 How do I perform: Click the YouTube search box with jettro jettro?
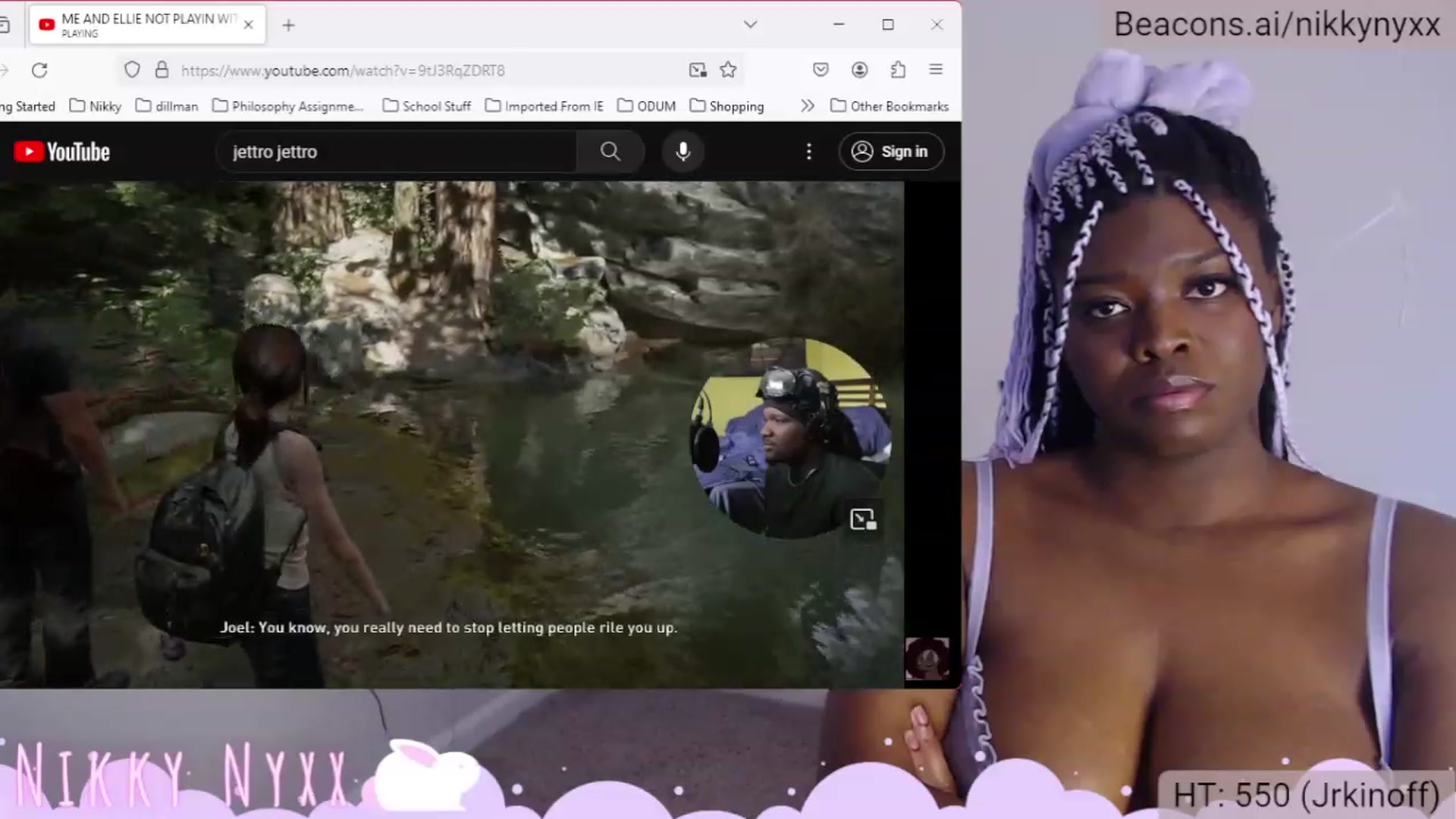pos(397,152)
